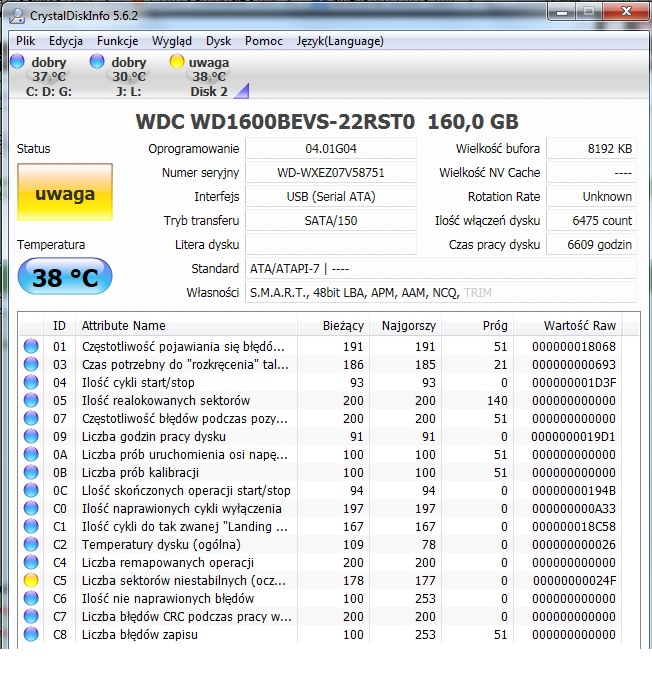652x691 pixels.
Task: Click the disk title WDC WD1600BEVS-22RST0
Action: [x=275, y=122]
